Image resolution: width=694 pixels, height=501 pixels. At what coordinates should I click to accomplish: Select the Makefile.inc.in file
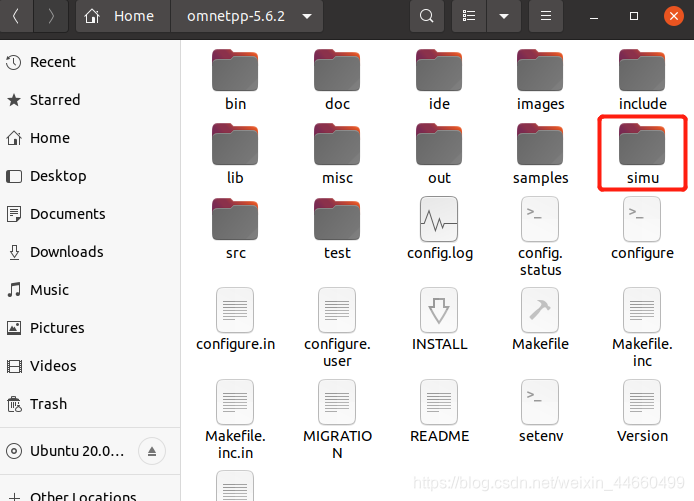(x=235, y=420)
